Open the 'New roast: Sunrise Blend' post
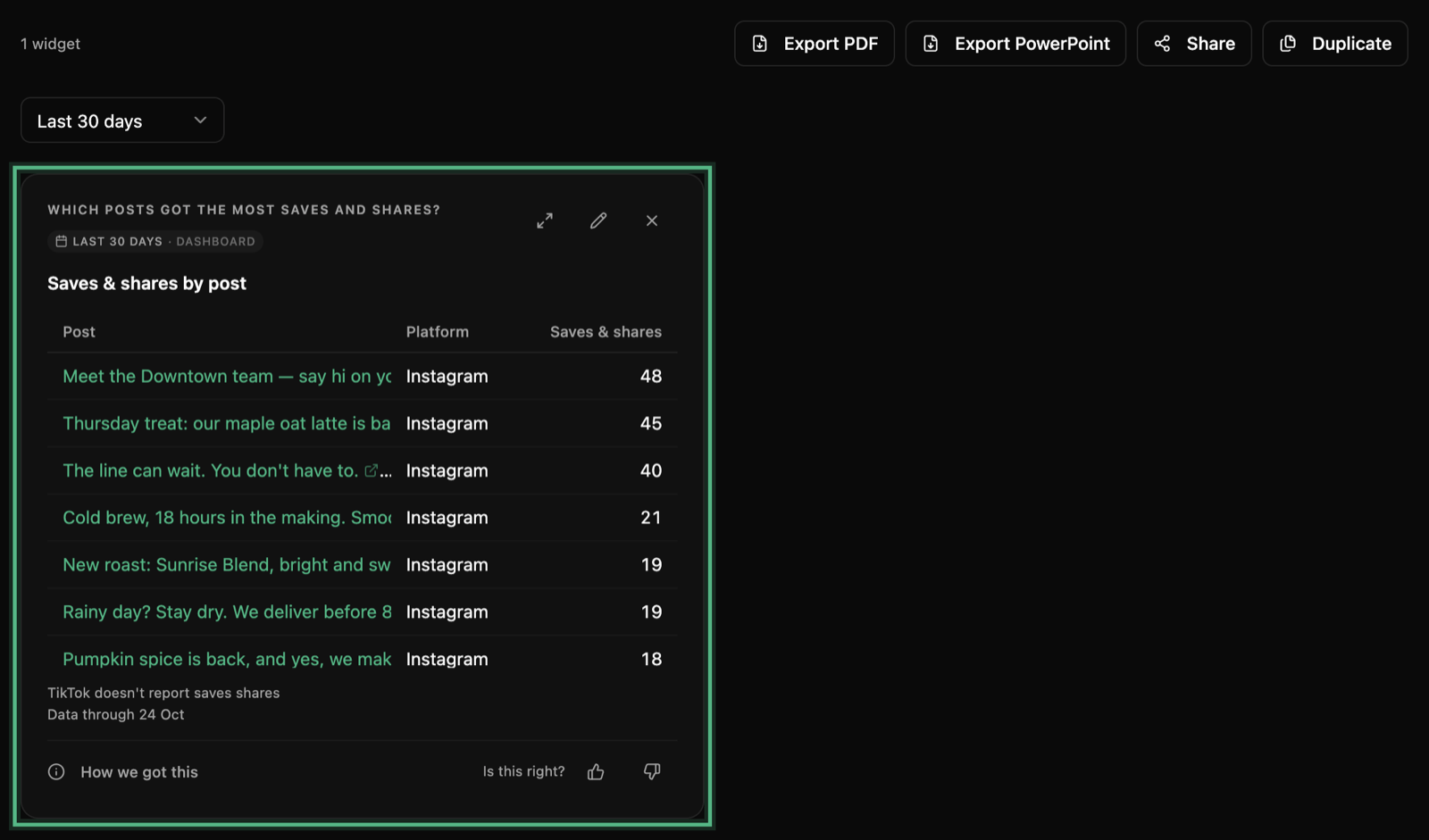 pyautogui.click(x=227, y=565)
